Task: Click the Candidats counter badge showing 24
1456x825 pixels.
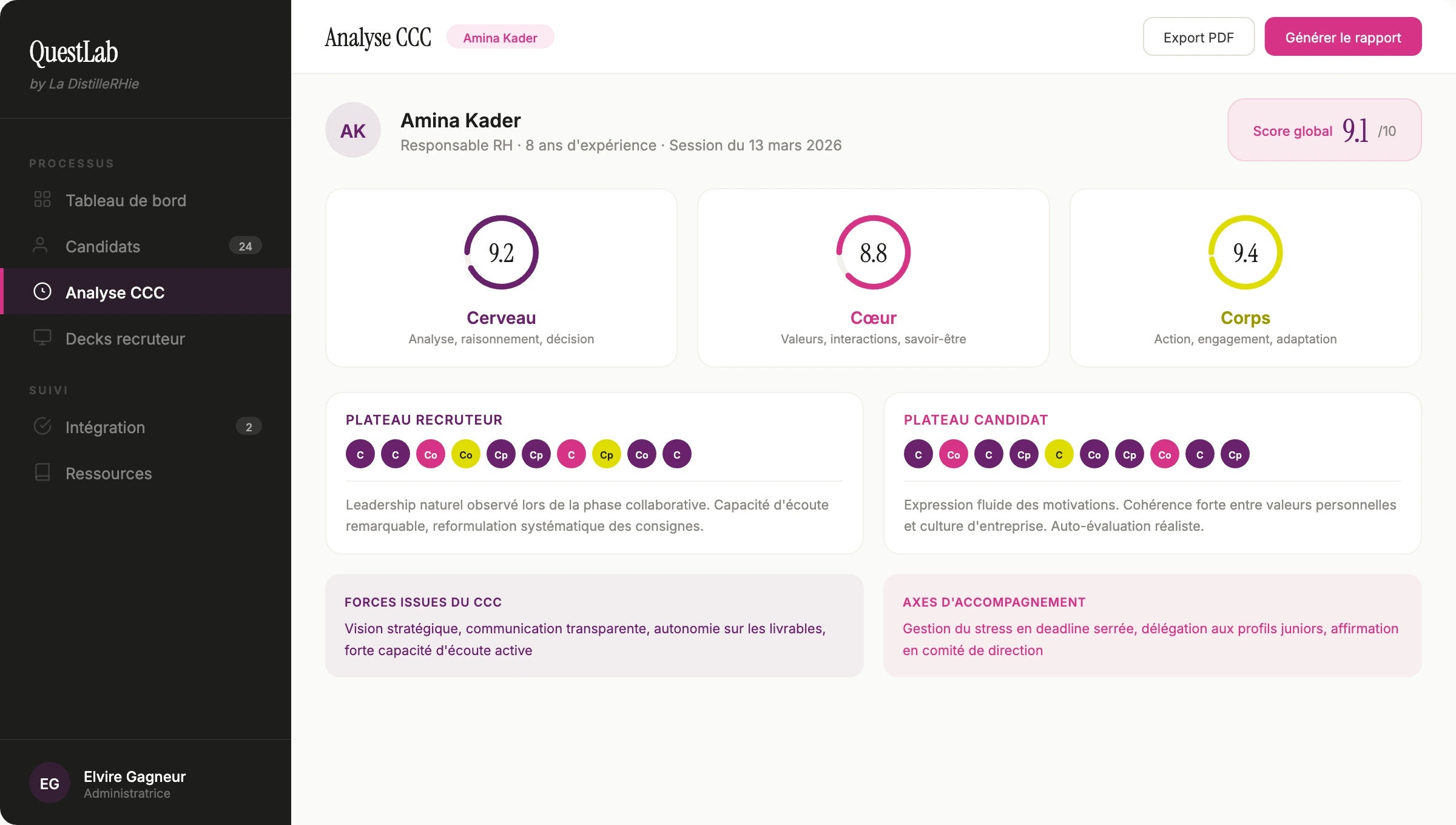Action: [x=245, y=246]
